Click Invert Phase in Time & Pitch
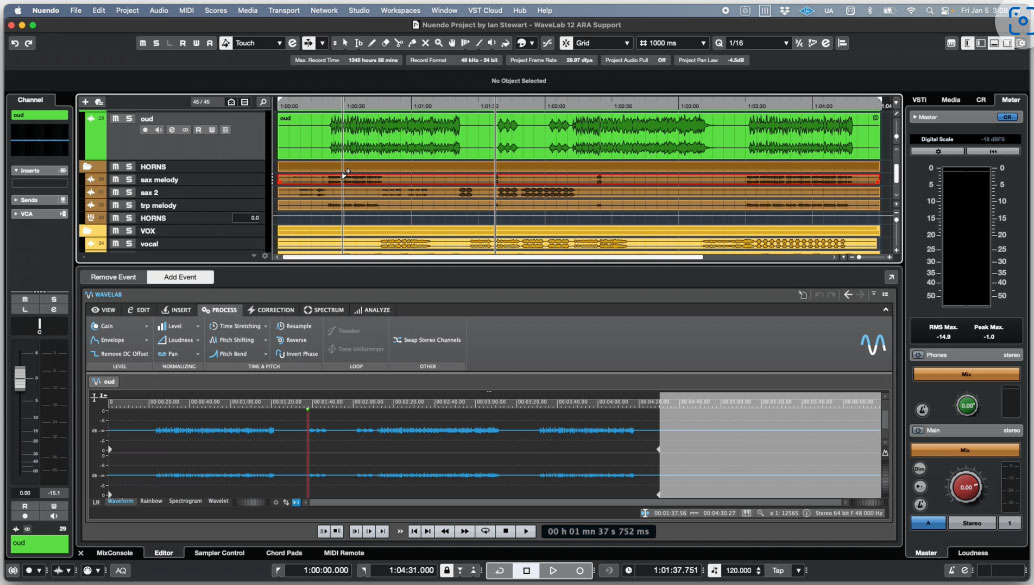 tap(297, 354)
